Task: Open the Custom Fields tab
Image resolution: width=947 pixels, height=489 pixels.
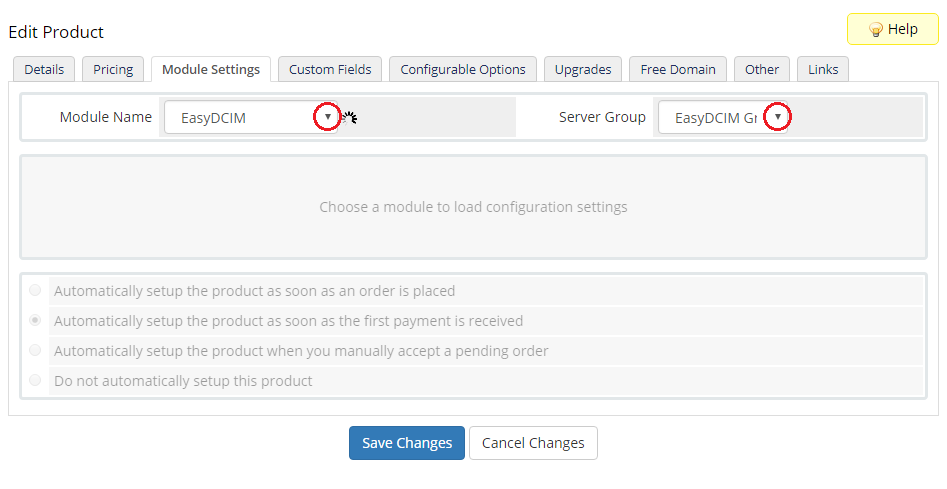Action: pyautogui.click(x=330, y=69)
